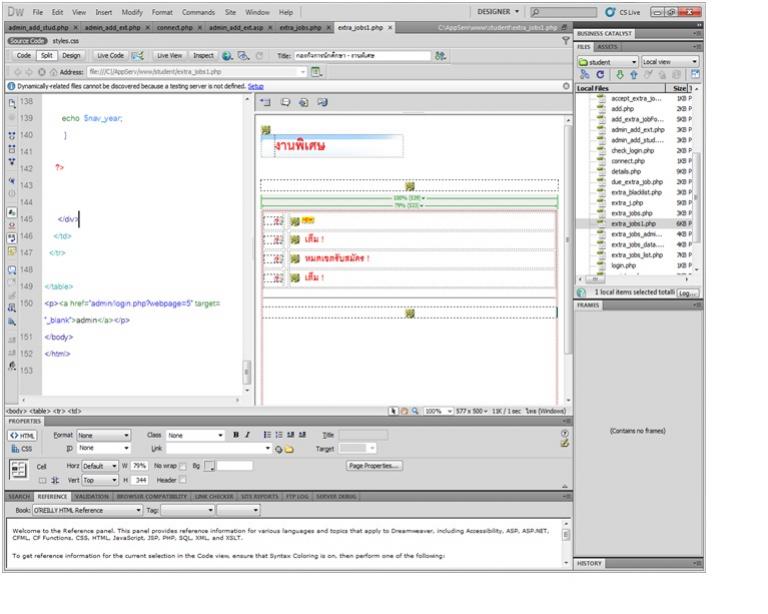Open the Format dropdown in Properties
This screenshot has width=768, height=614.
pos(103,435)
